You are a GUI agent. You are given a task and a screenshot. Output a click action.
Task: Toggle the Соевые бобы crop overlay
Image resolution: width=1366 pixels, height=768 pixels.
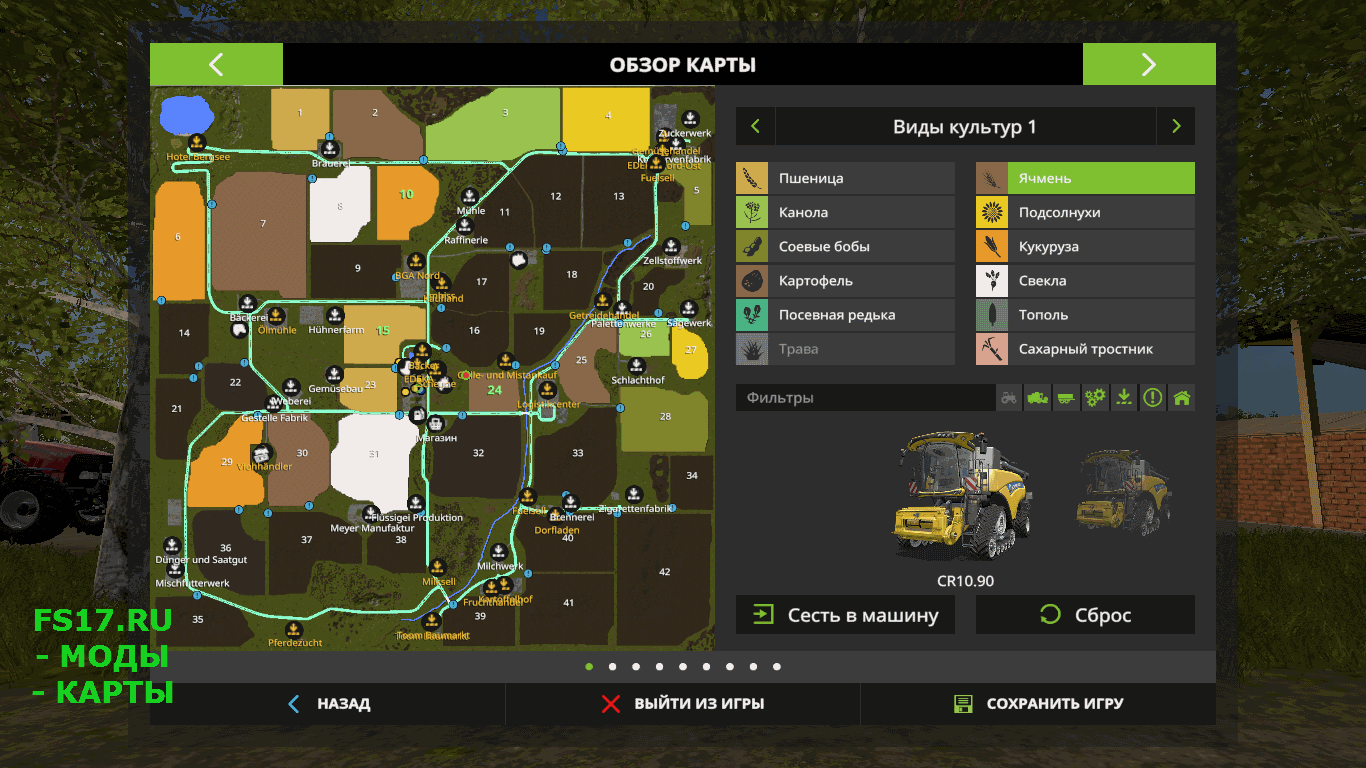[x=846, y=246]
